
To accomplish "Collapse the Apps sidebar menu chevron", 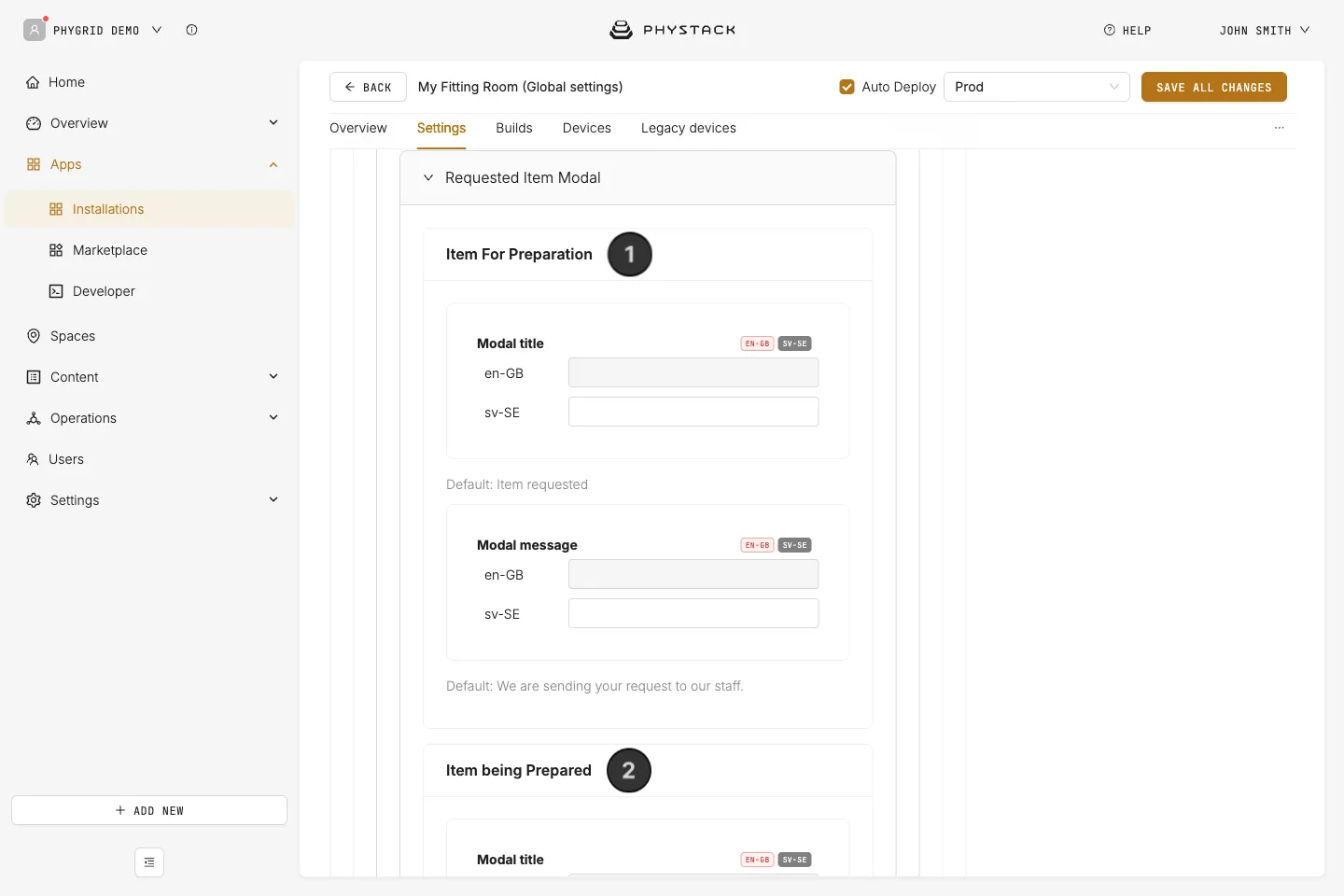I will point(273,164).
